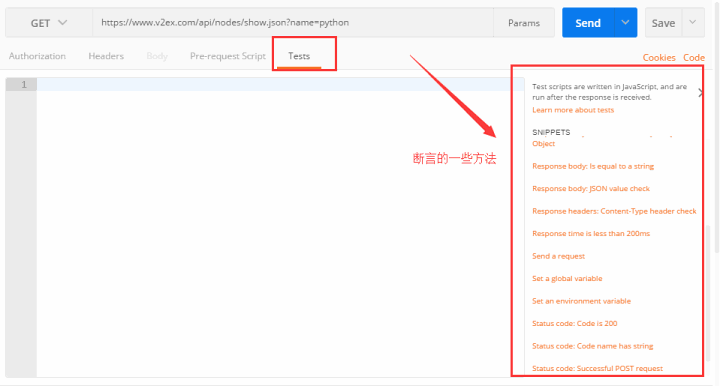Switch to the Pre-request Script tab
This screenshot has height=386, width=720.
click(228, 56)
